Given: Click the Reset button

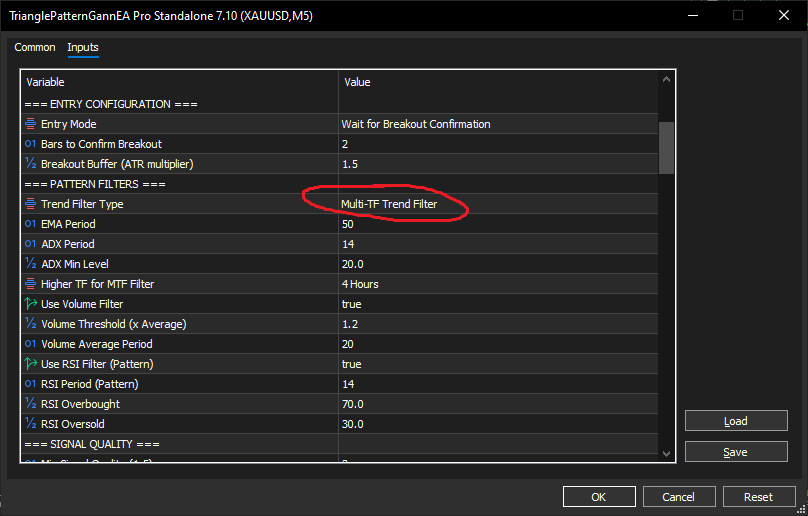Looking at the screenshot, I should pos(758,497).
